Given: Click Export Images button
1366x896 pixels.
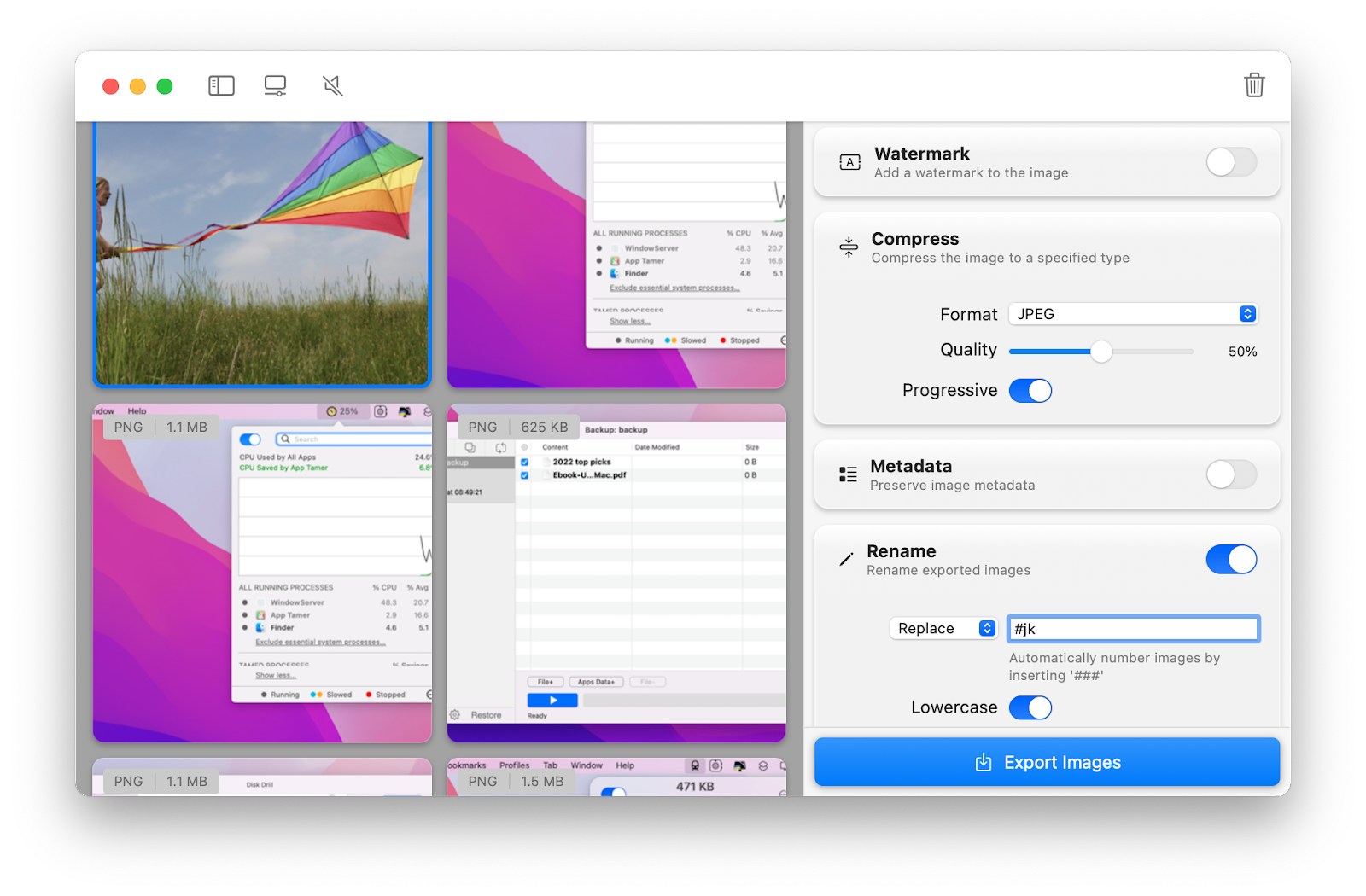Looking at the screenshot, I should [x=1047, y=762].
